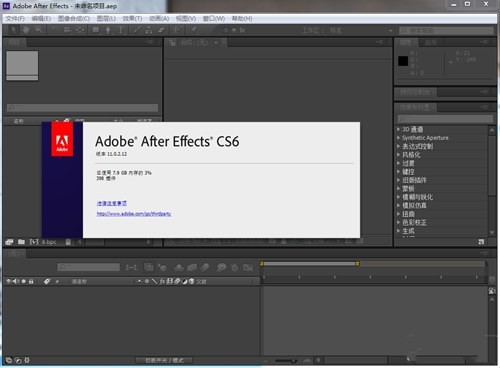Expand the 模糊与锐化 effects category
Image resolution: width=500 pixels, height=368 pixels.
(x=399, y=197)
